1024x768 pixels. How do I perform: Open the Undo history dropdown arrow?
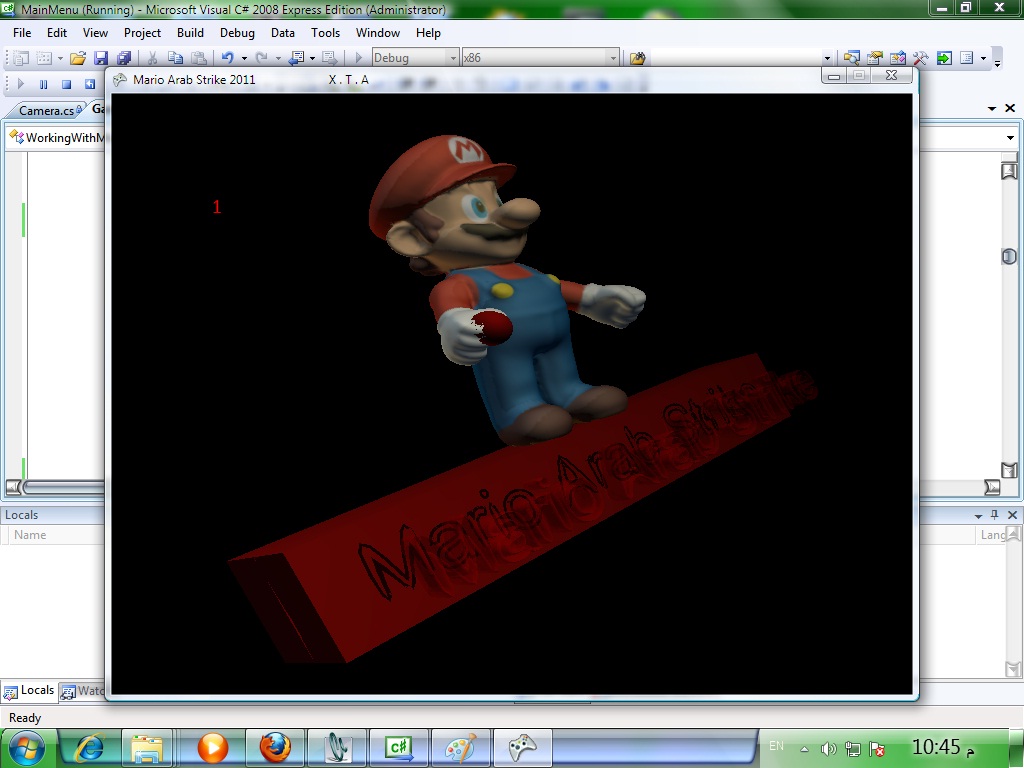coord(244,58)
